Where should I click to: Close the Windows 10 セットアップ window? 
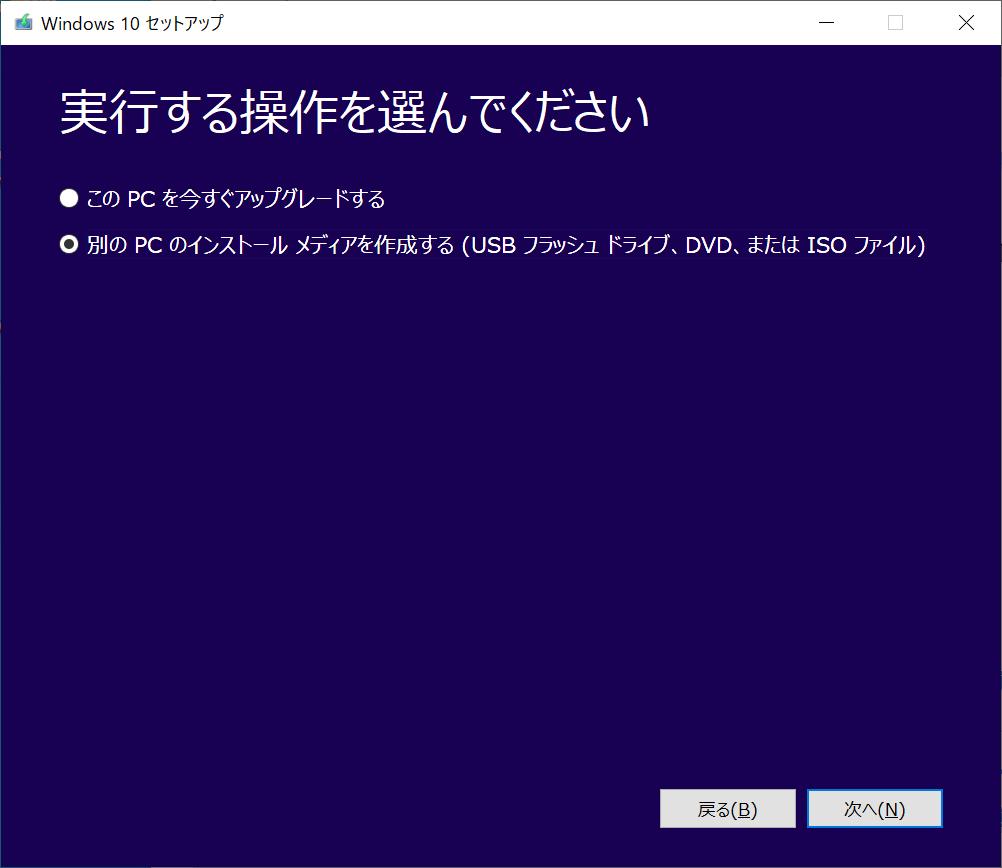click(x=966, y=23)
